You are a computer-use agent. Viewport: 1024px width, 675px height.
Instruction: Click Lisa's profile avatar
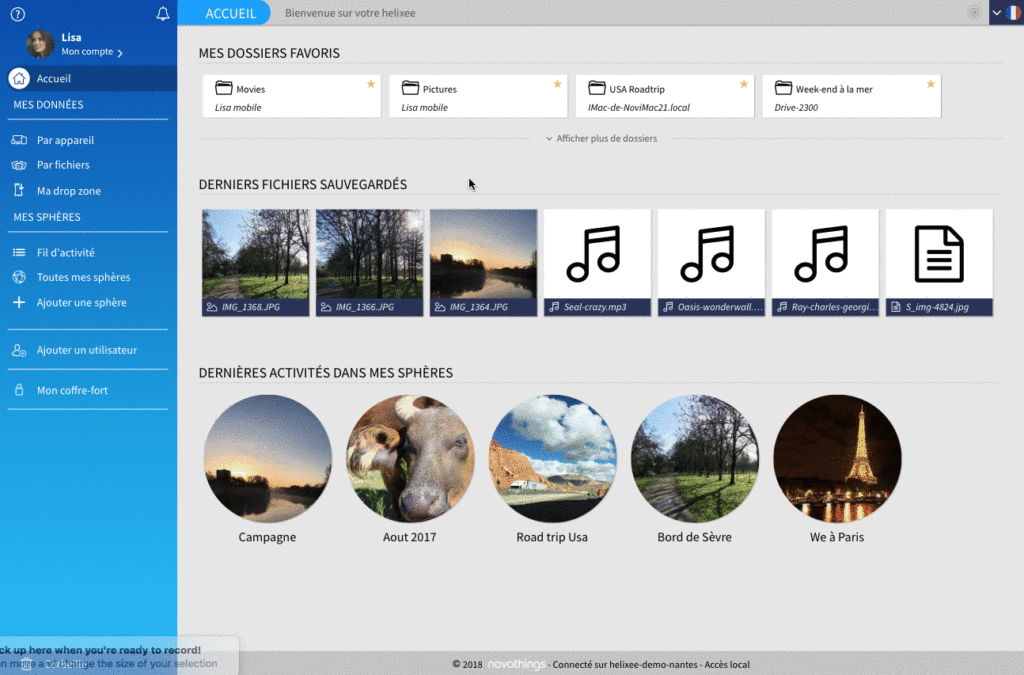tap(40, 44)
